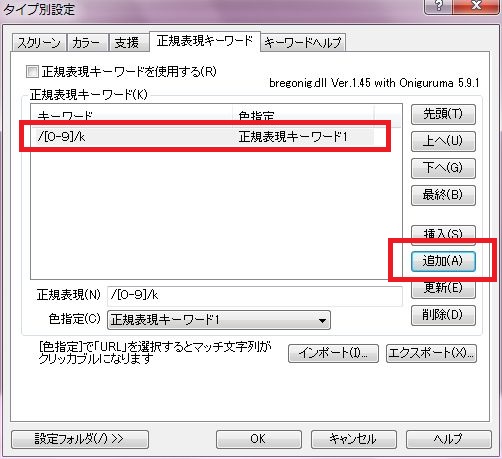Enable 正規表現キーワードを使用する checkbox
The image size is (502, 459).
tap(32, 72)
